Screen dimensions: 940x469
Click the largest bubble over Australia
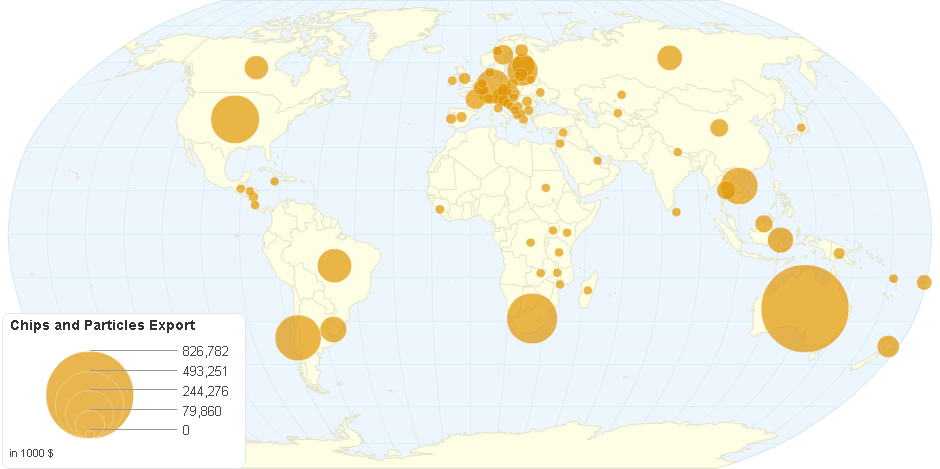(x=805, y=308)
